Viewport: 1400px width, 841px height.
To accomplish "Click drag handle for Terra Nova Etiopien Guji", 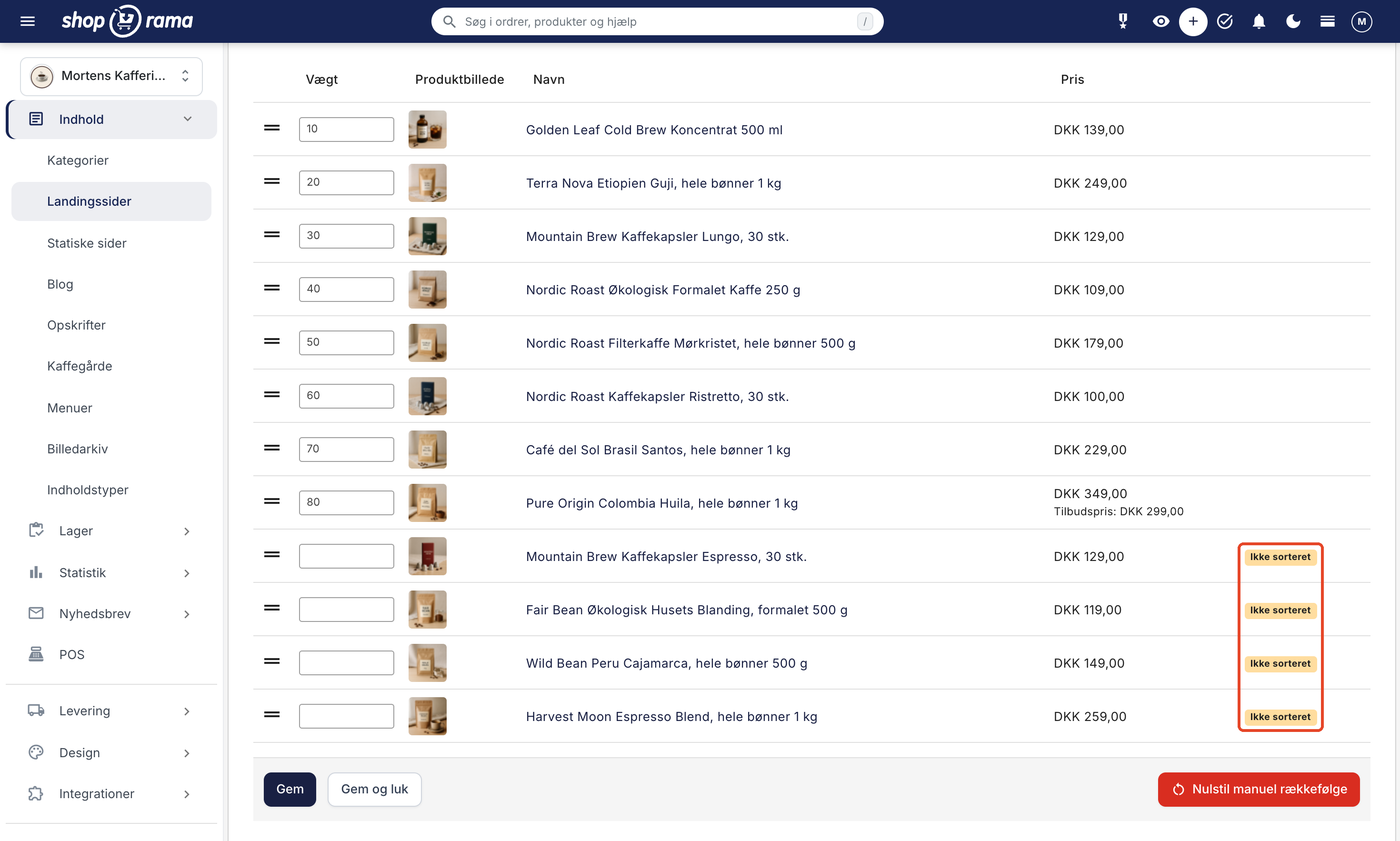I will click(271, 181).
